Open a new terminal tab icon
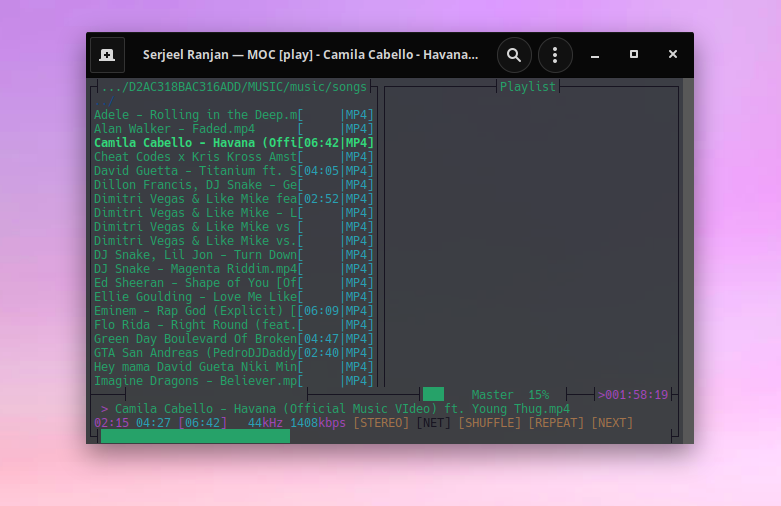781x506 pixels. tap(107, 55)
